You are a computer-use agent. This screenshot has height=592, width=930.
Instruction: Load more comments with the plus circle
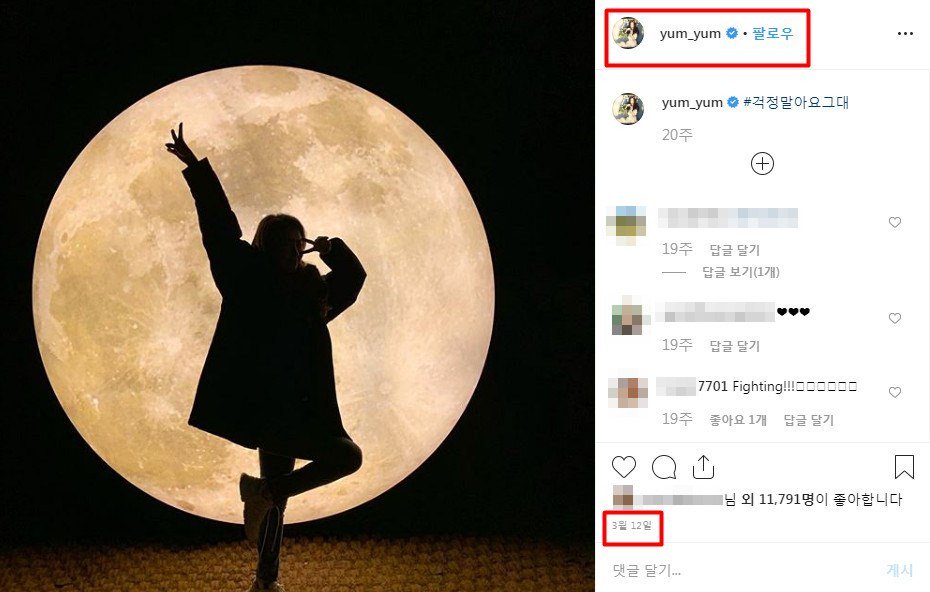(762, 164)
